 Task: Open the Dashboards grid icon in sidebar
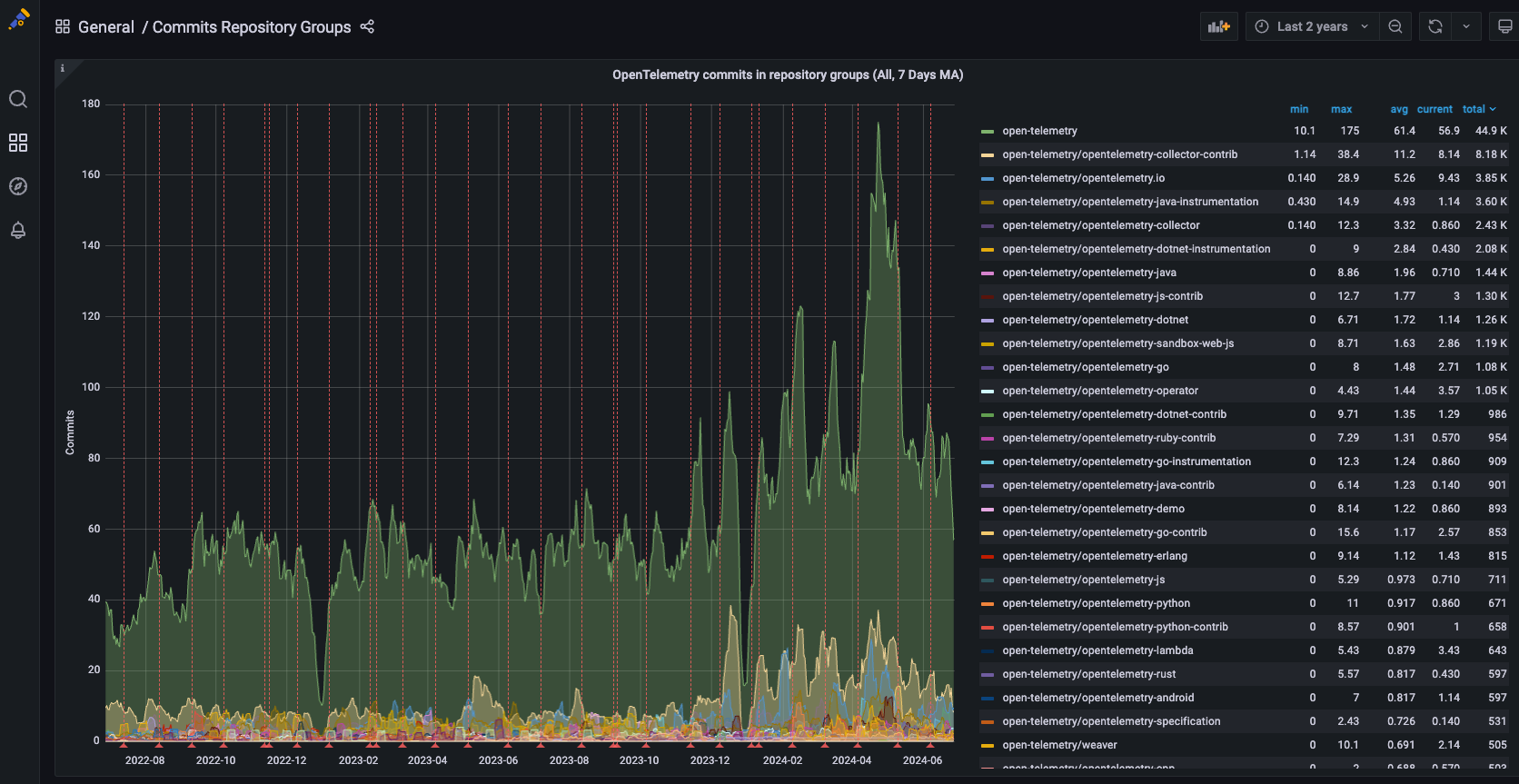pos(18,143)
